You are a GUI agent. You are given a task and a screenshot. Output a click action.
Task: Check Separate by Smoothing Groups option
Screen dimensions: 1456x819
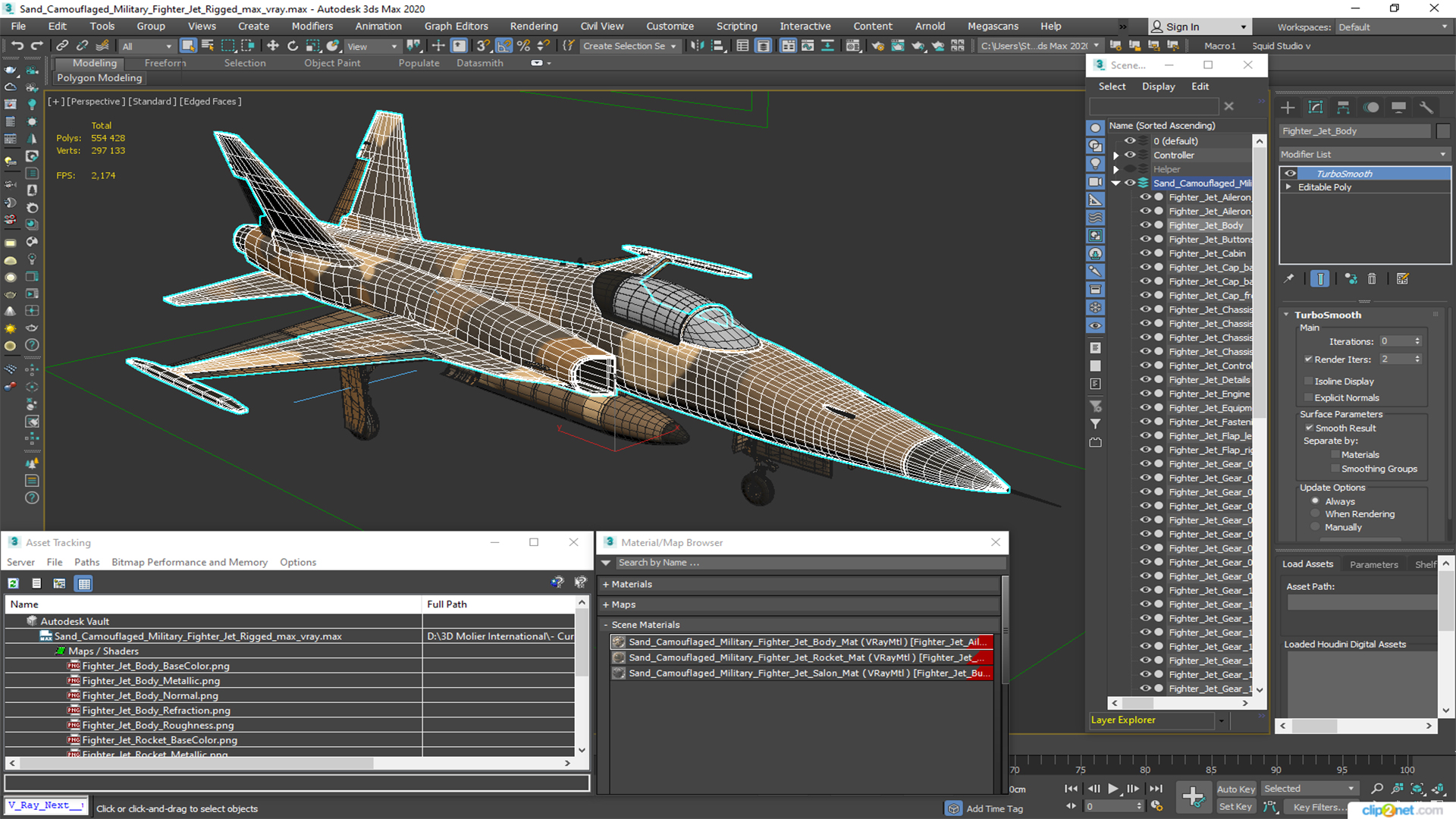pos(1335,469)
